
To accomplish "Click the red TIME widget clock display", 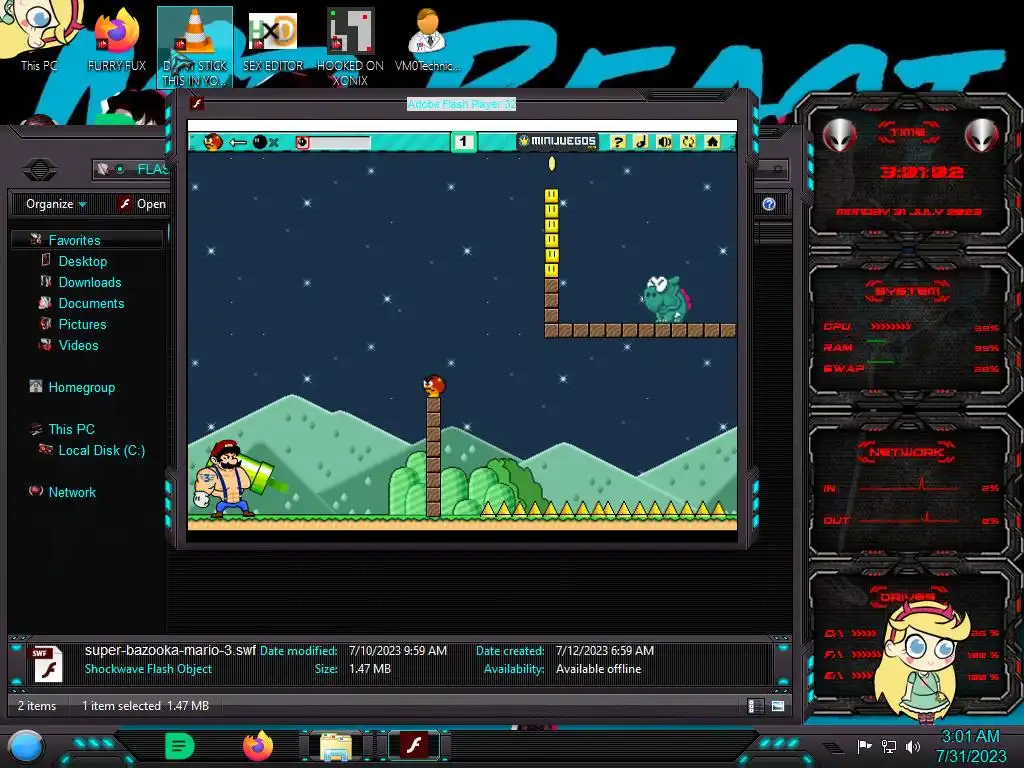I will pyautogui.click(x=921, y=172).
